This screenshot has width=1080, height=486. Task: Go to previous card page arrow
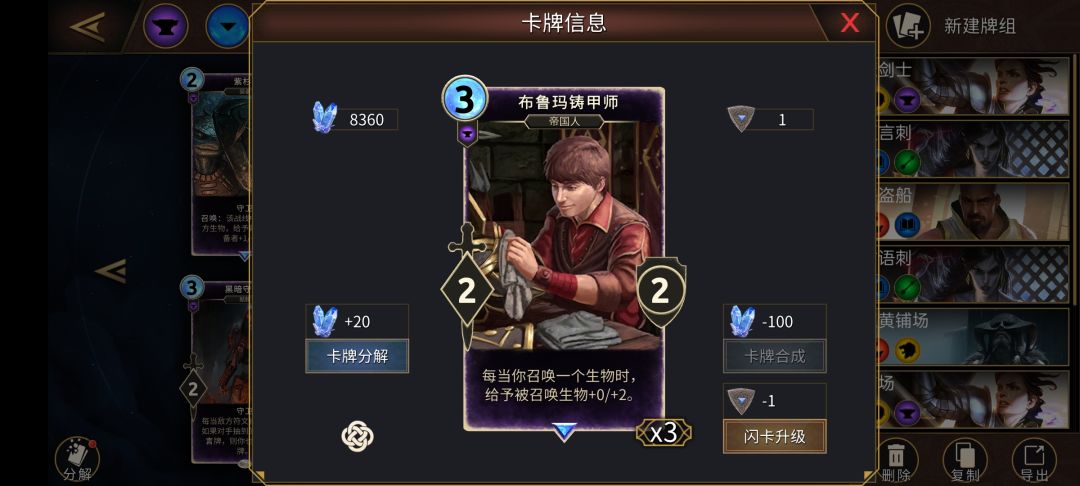click(x=110, y=271)
